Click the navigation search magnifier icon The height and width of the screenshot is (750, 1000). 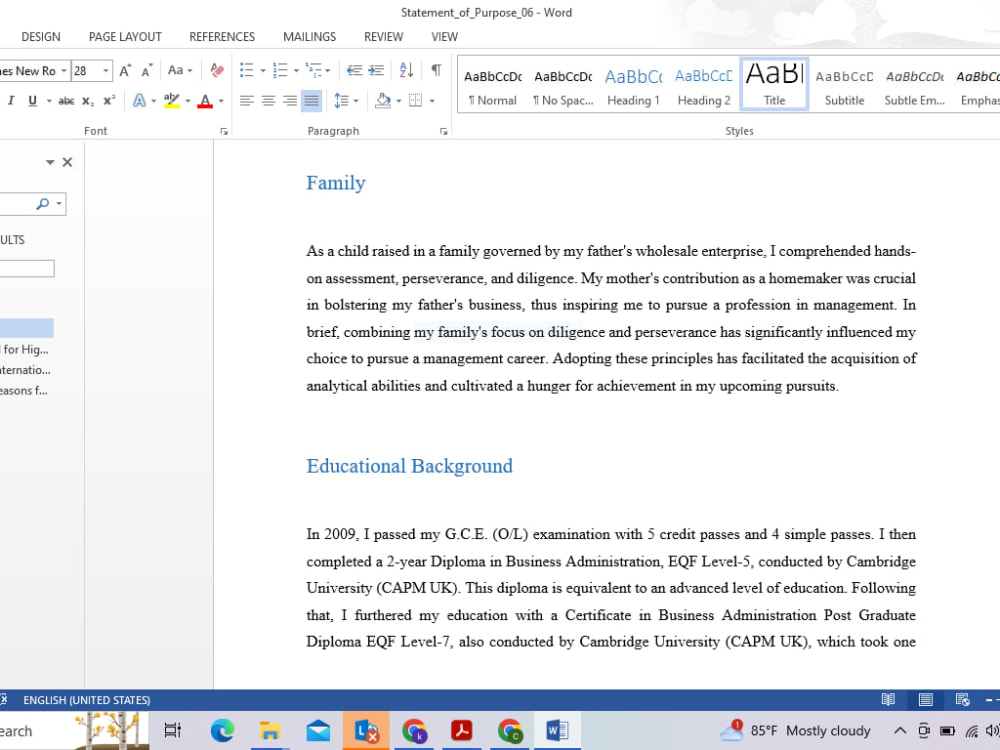[x=42, y=204]
